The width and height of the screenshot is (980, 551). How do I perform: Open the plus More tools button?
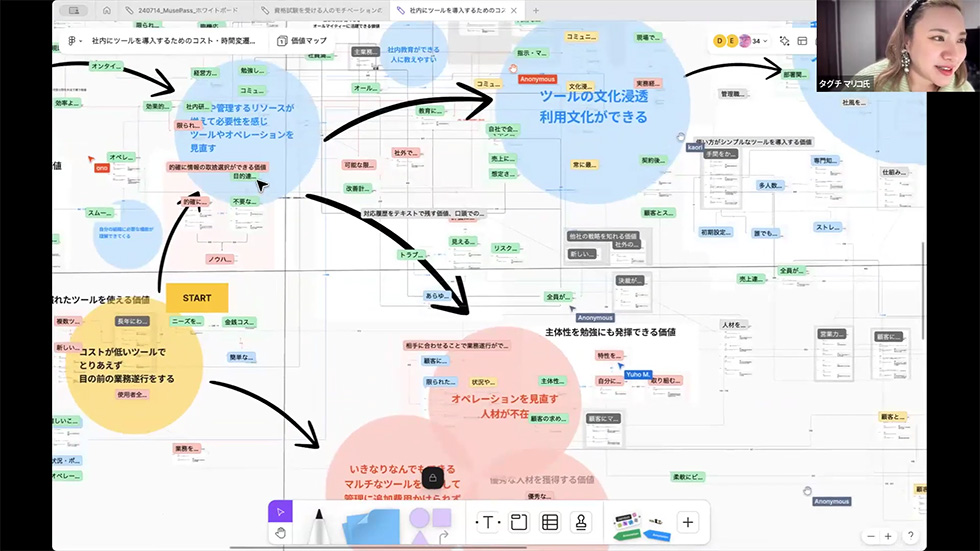688,522
